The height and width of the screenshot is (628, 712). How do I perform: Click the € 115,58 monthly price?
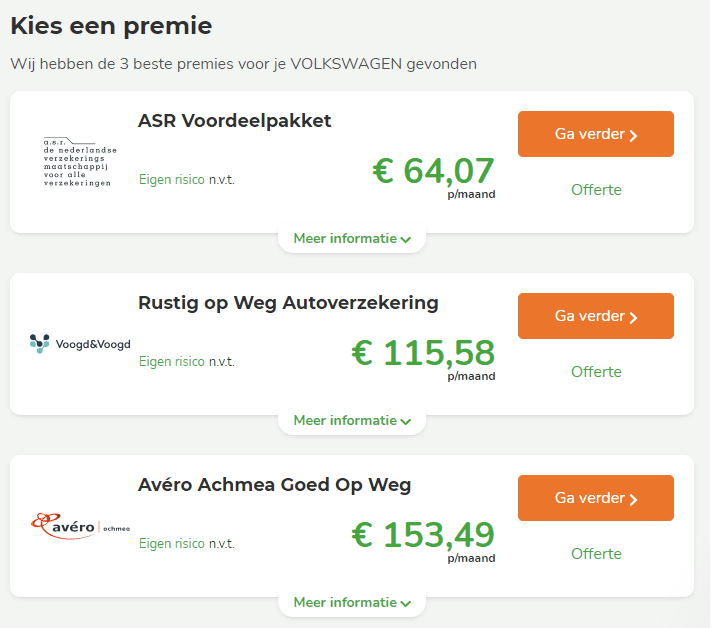423,353
